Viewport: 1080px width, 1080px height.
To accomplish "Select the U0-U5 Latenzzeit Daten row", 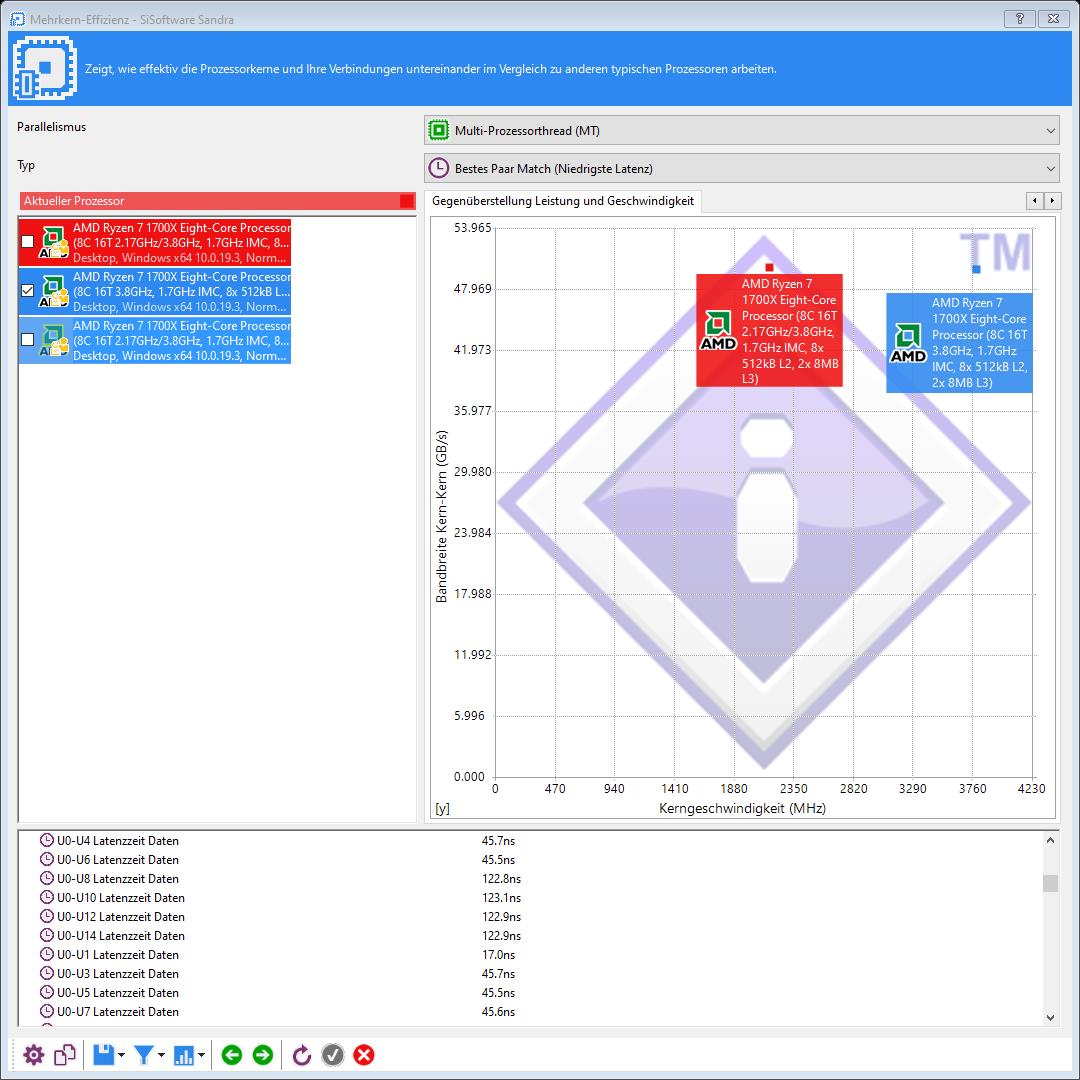I will pyautogui.click(x=530, y=993).
